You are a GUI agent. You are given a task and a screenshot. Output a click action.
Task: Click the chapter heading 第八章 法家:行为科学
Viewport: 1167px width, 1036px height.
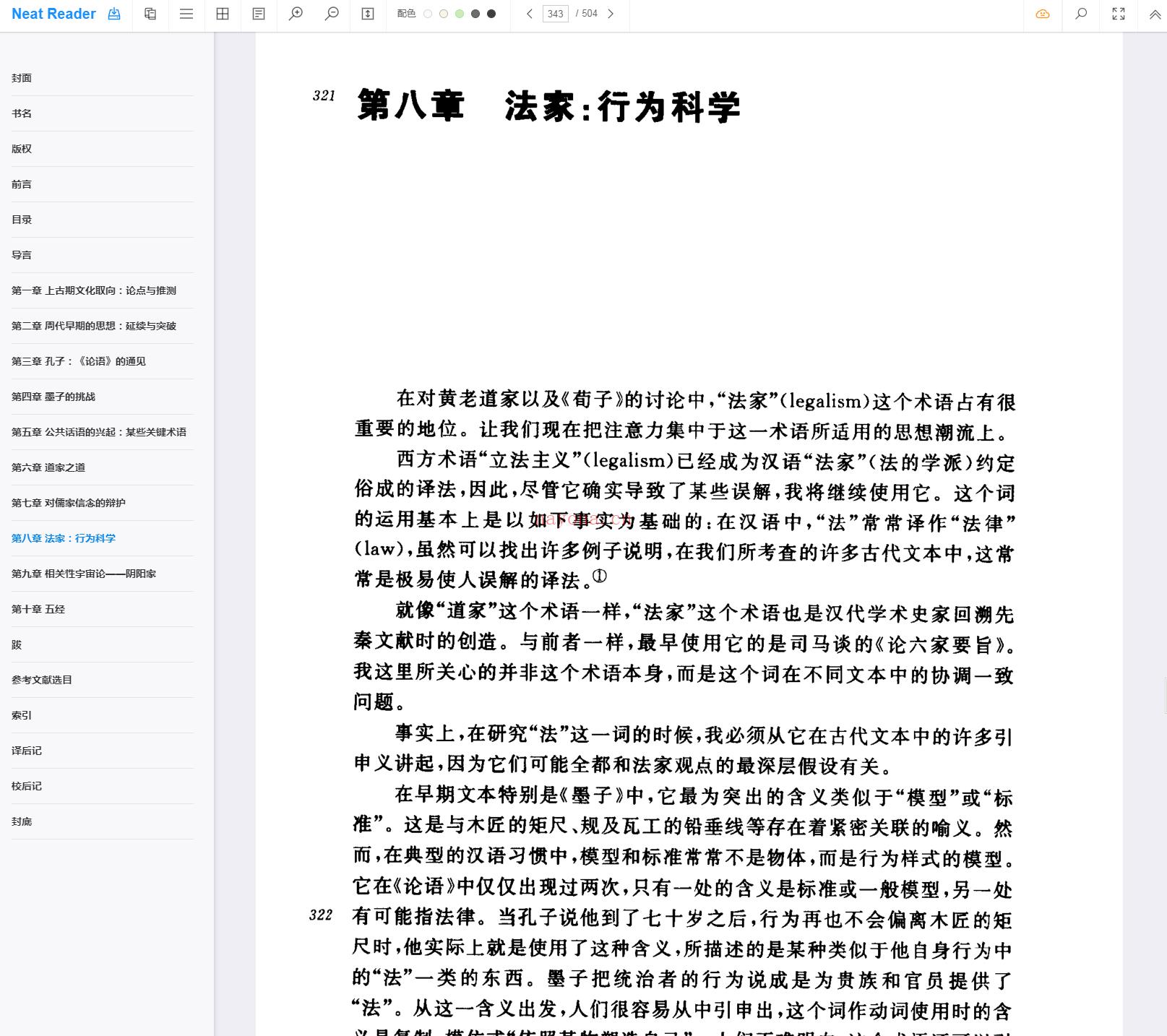549,106
